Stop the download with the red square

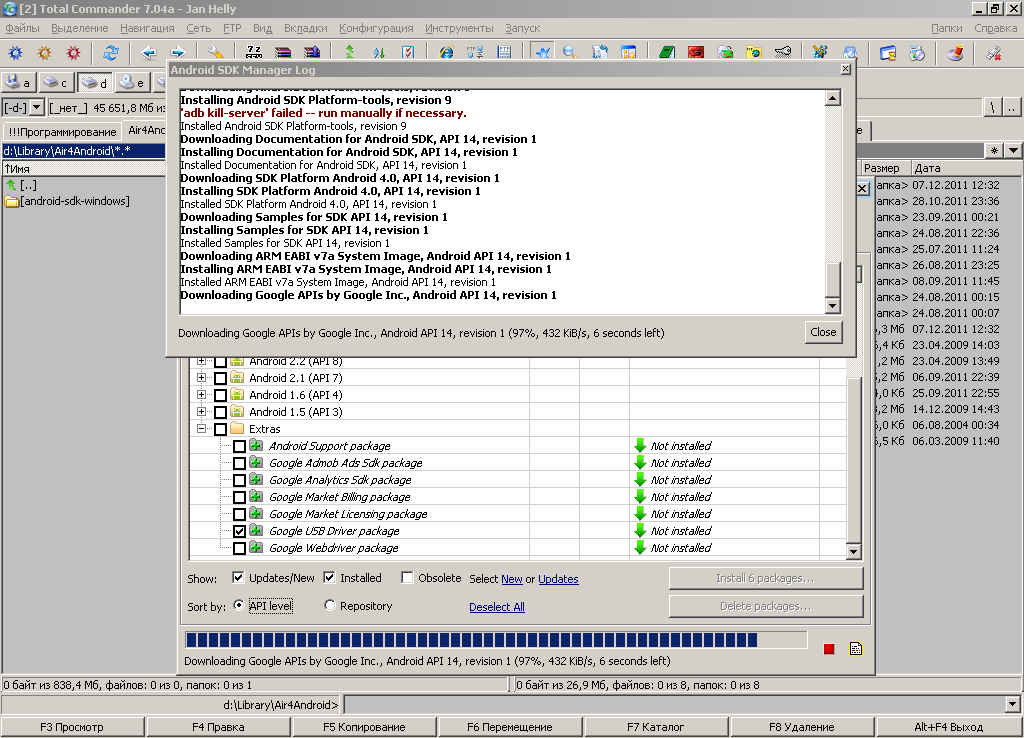pyautogui.click(x=829, y=649)
